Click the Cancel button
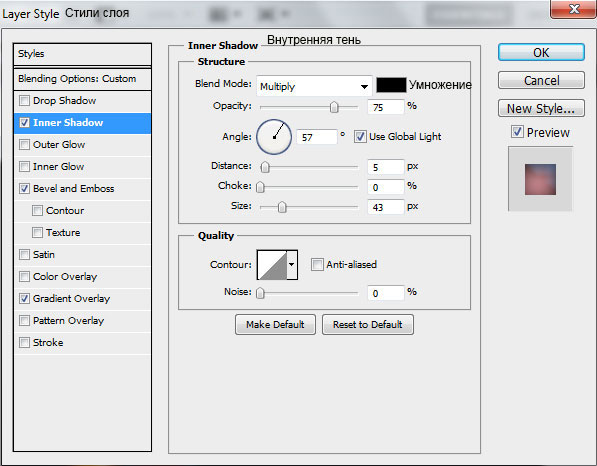This screenshot has width=597, height=466. pyautogui.click(x=541, y=80)
